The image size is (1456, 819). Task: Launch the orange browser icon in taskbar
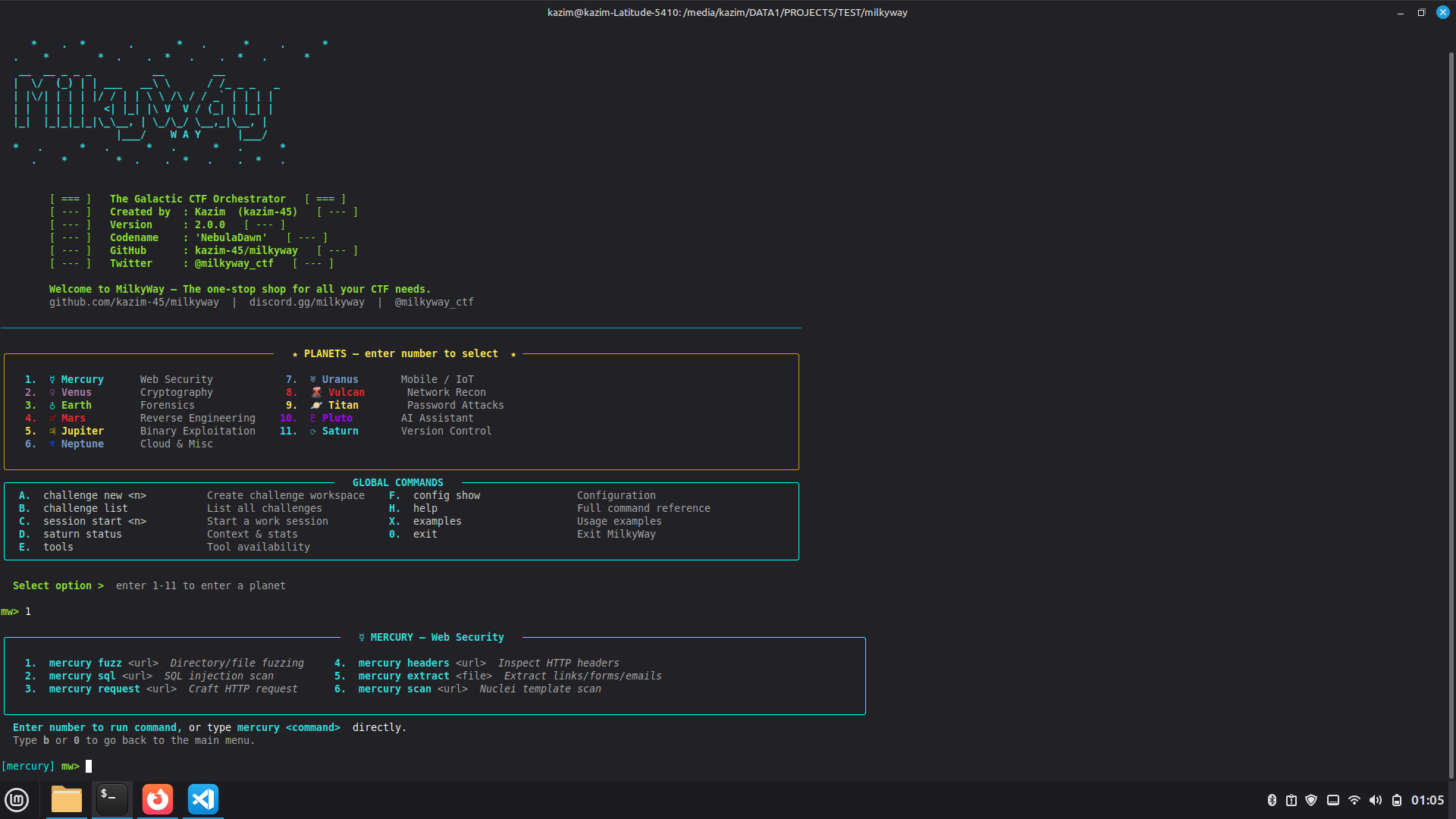158,800
